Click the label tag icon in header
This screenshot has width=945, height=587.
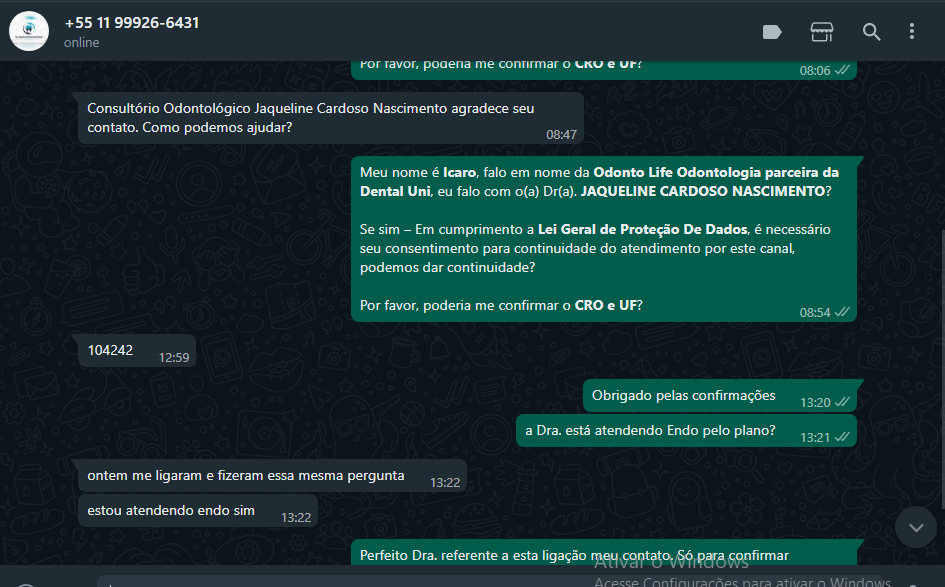tap(772, 32)
